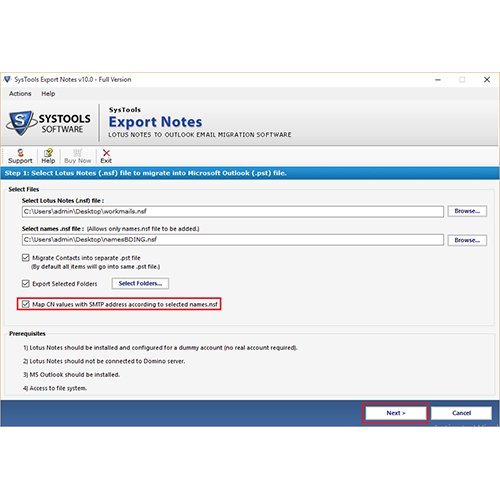This screenshot has height=500, width=500.
Task: Click 'Allows only names.nsf file' hint
Action: pos(143,229)
